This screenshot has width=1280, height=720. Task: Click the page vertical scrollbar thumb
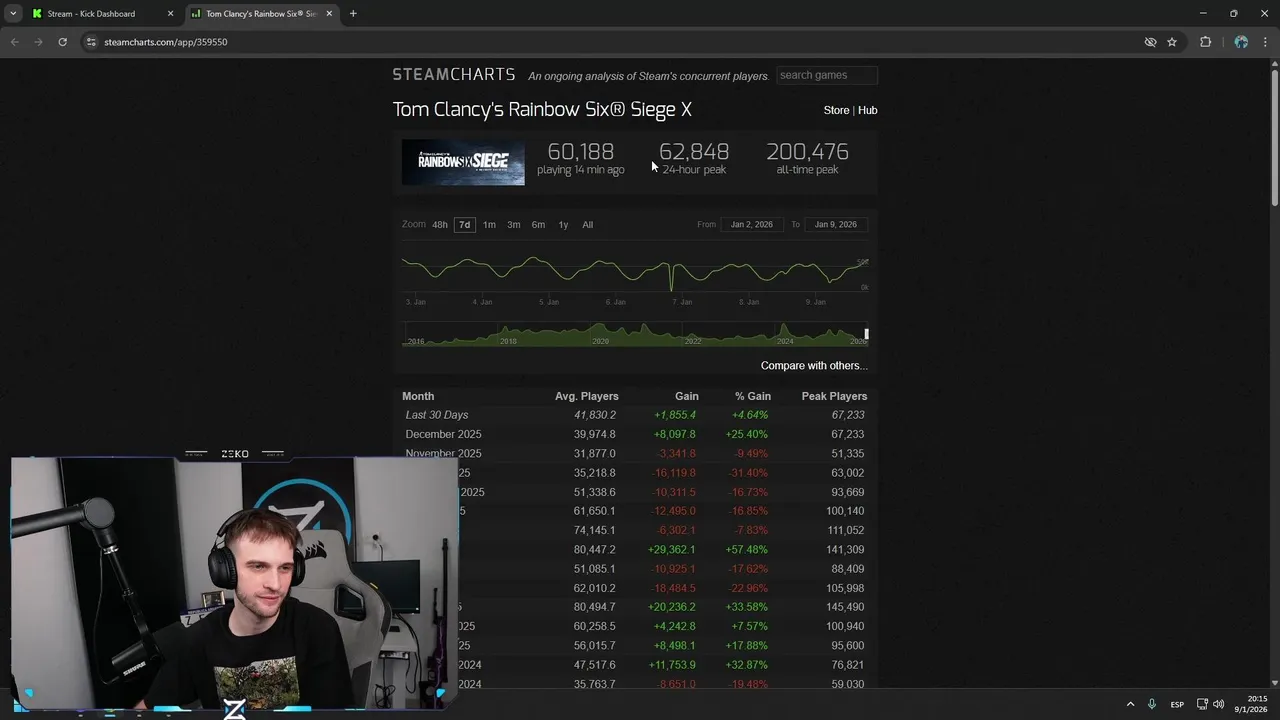coord(1274,138)
